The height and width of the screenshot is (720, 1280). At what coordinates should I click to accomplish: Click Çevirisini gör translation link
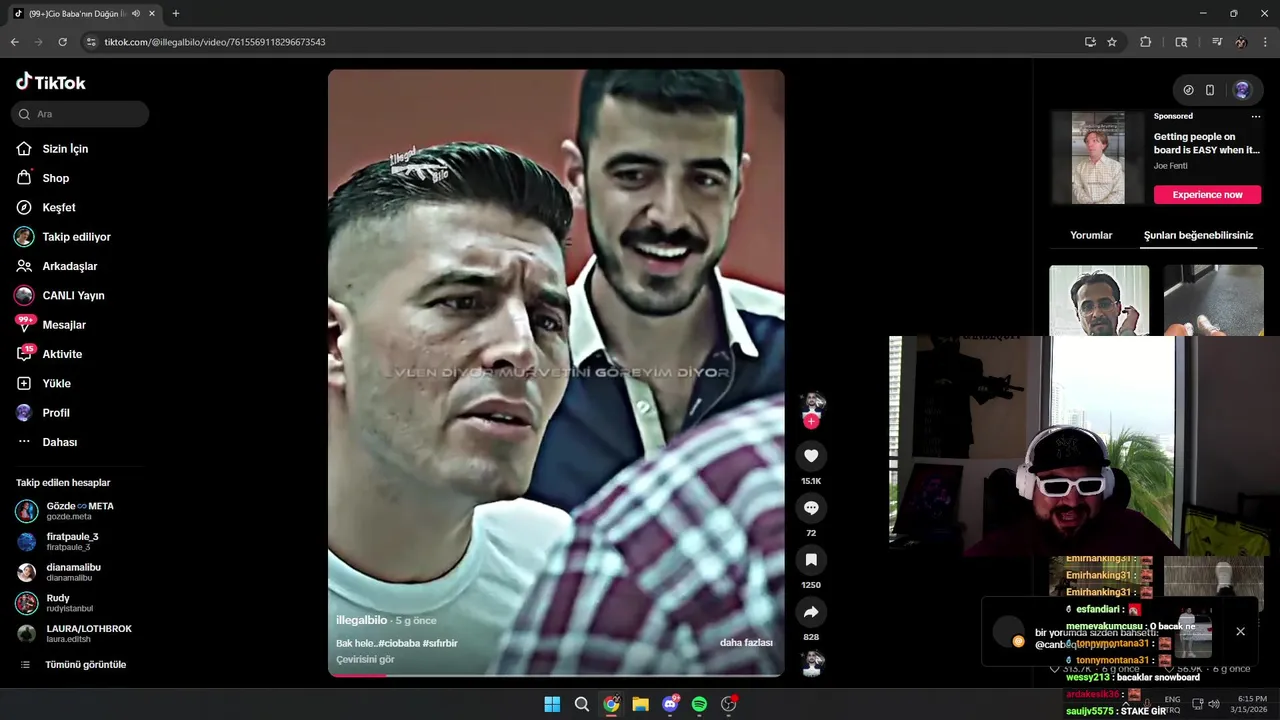pos(365,660)
